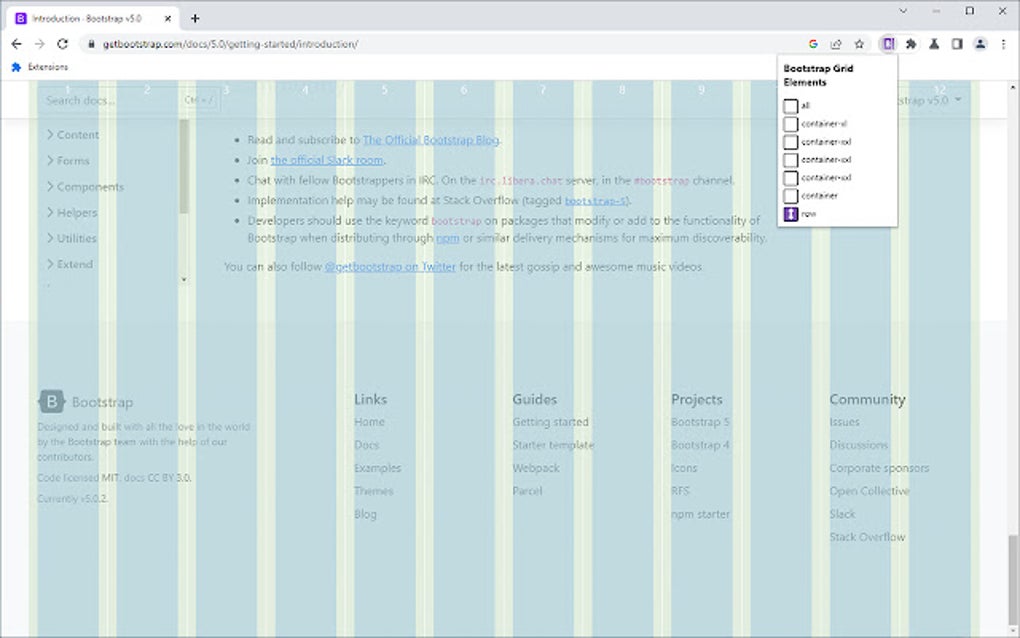Click the address bar URL
The height and width of the screenshot is (638, 1020).
point(230,44)
